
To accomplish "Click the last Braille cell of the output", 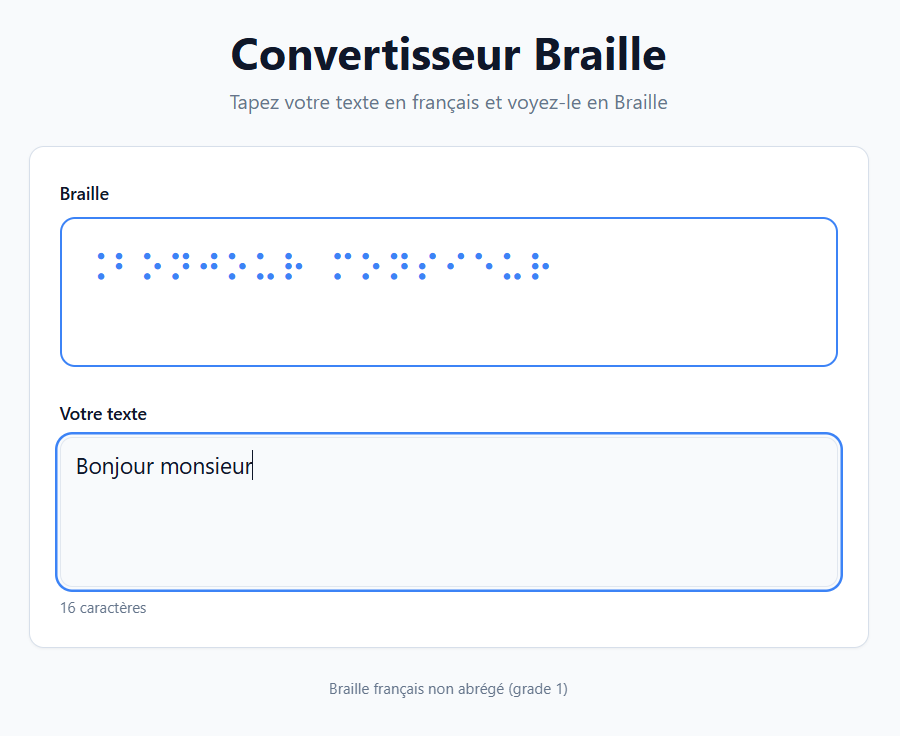I will coord(541,265).
